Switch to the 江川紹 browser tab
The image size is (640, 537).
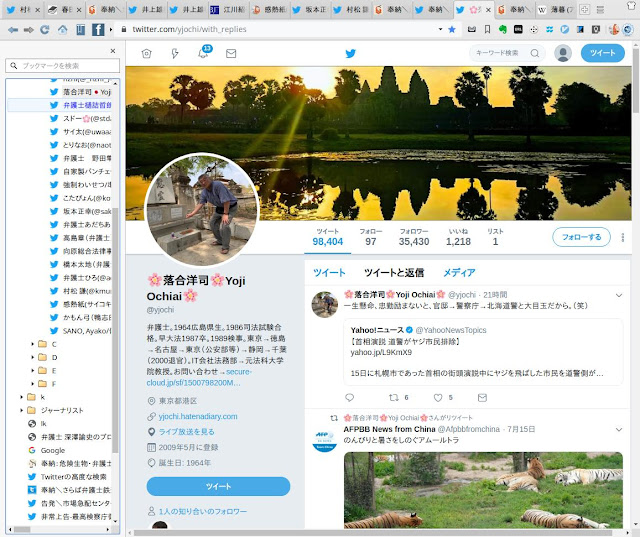228,10
